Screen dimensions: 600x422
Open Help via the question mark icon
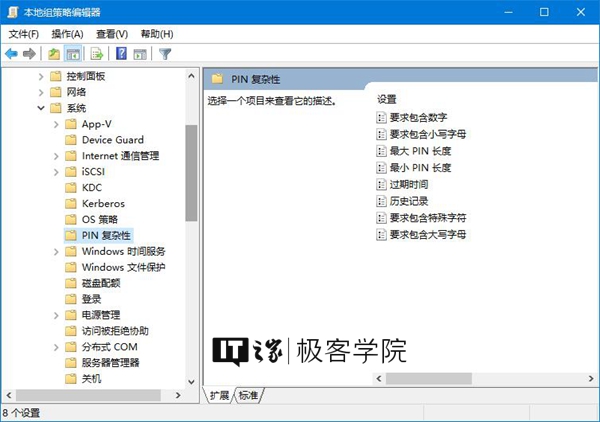tap(121, 54)
